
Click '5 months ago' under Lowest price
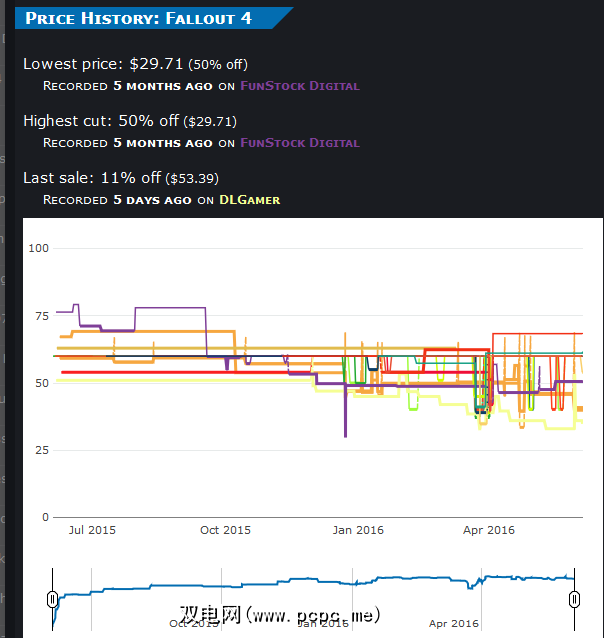click(x=163, y=86)
